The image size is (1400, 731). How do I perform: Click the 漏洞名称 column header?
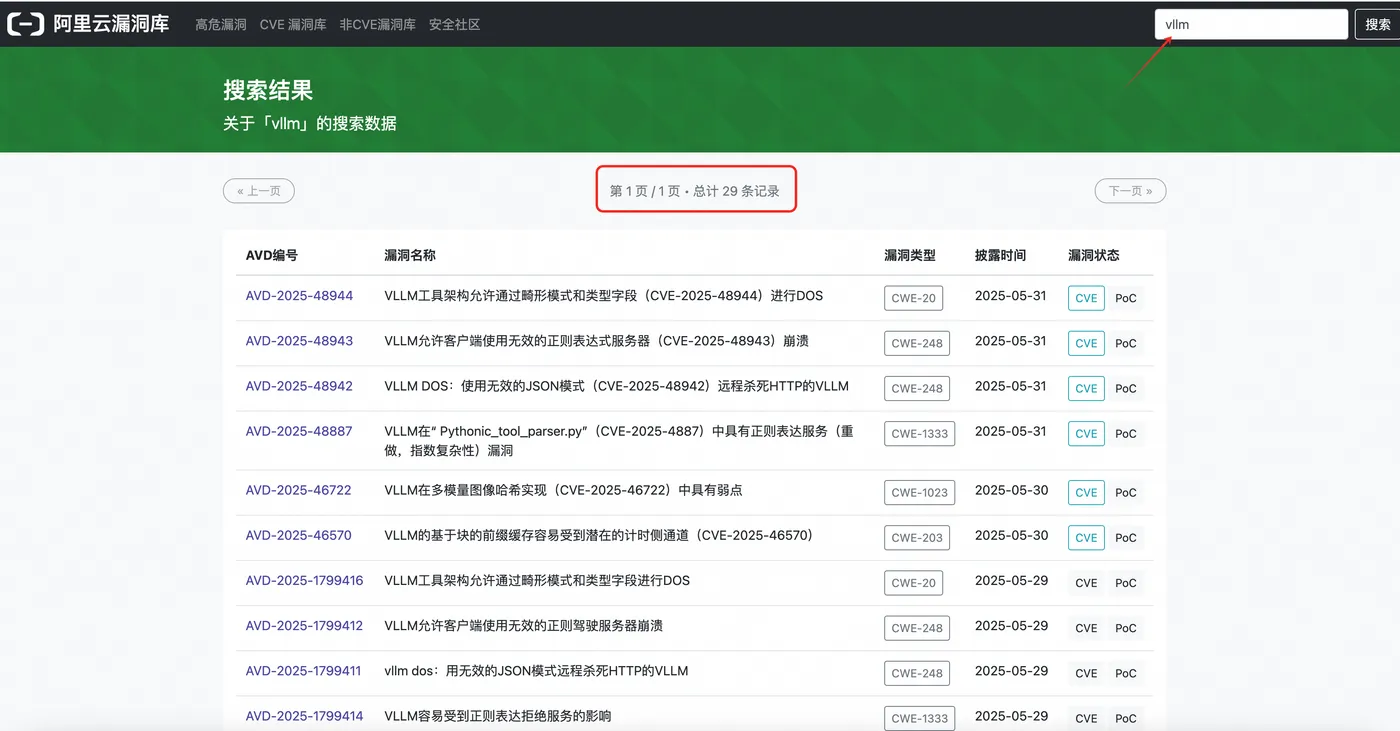point(410,255)
